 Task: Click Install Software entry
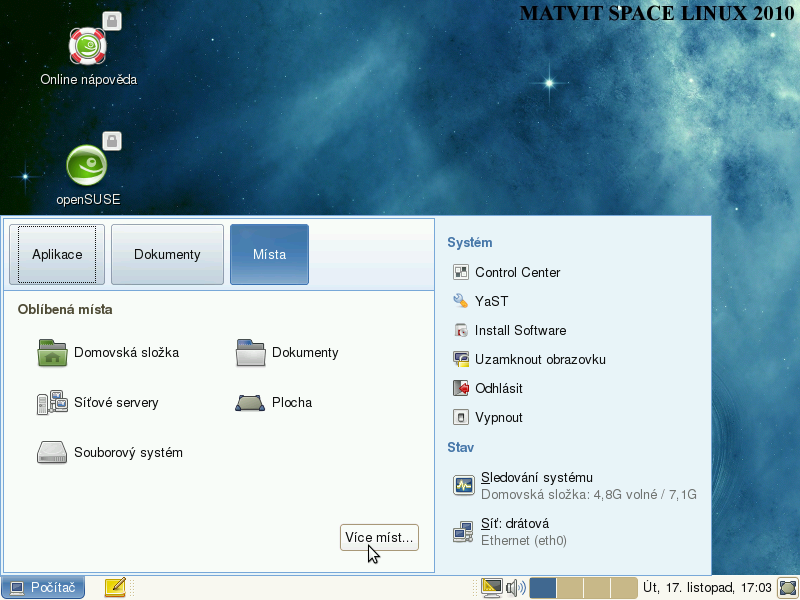coord(519,330)
